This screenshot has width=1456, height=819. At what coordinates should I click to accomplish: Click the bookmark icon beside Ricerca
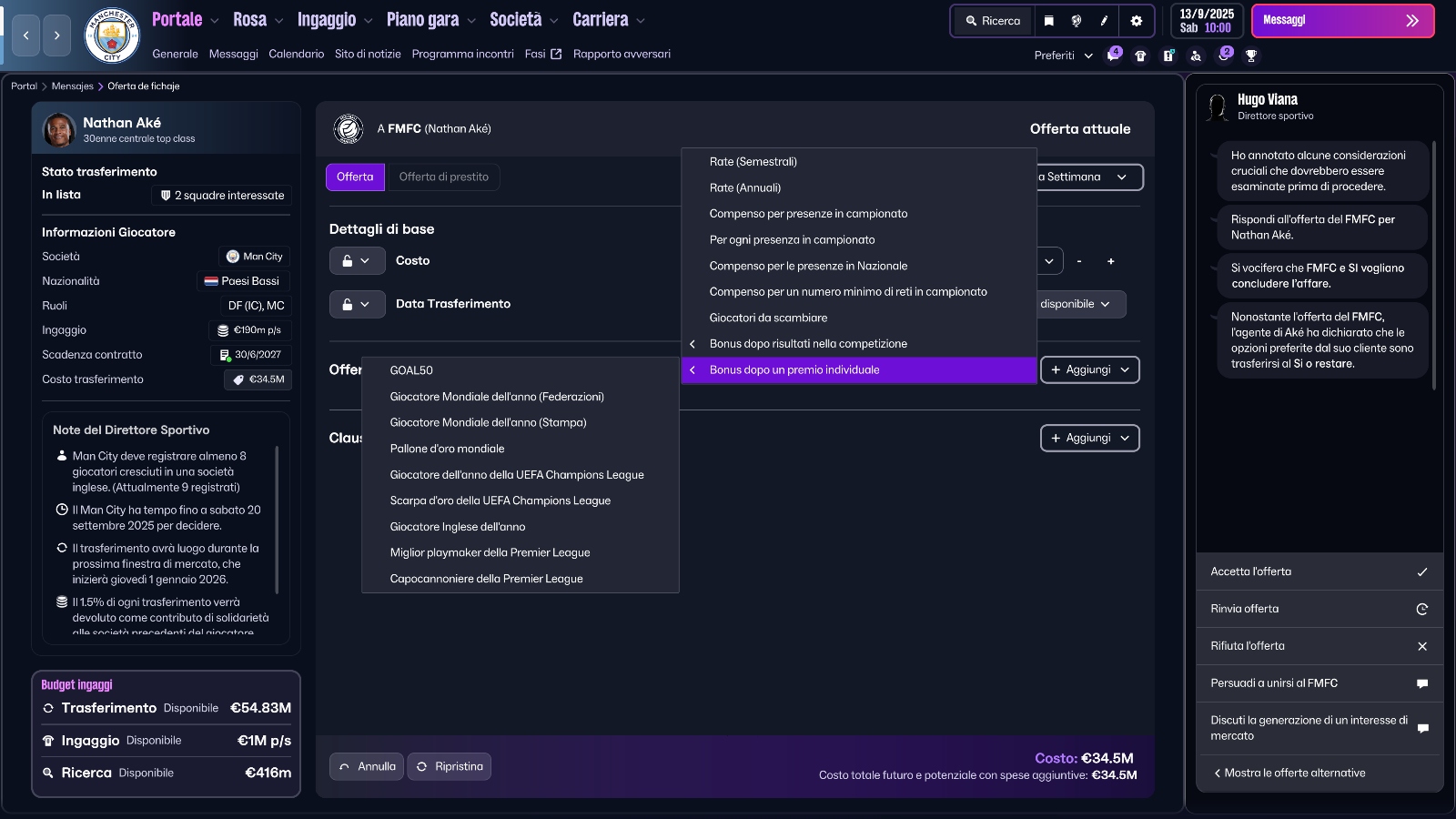1049,21
